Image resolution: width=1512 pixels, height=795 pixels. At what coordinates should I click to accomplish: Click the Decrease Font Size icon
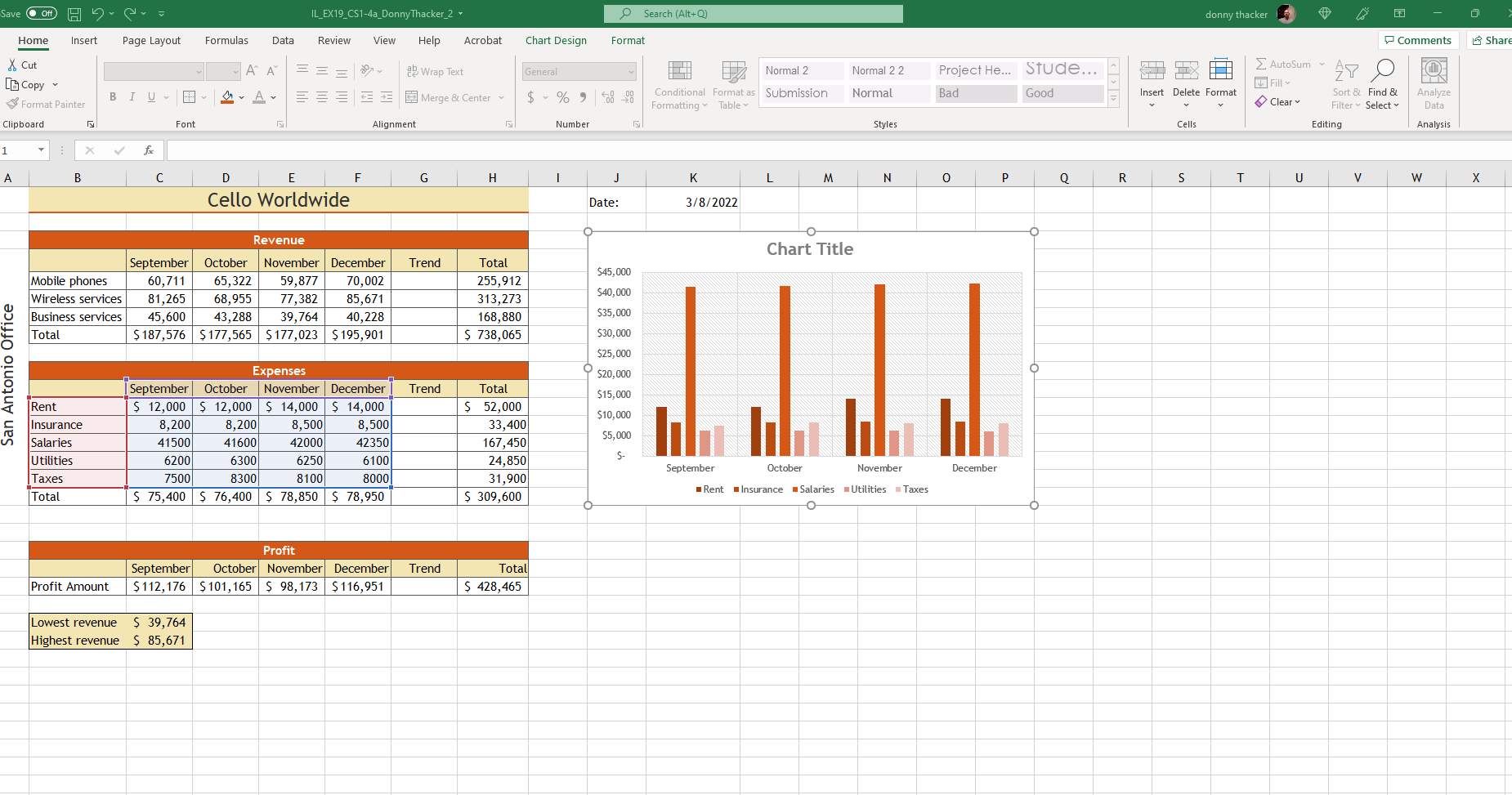pyautogui.click(x=272, y=71)
